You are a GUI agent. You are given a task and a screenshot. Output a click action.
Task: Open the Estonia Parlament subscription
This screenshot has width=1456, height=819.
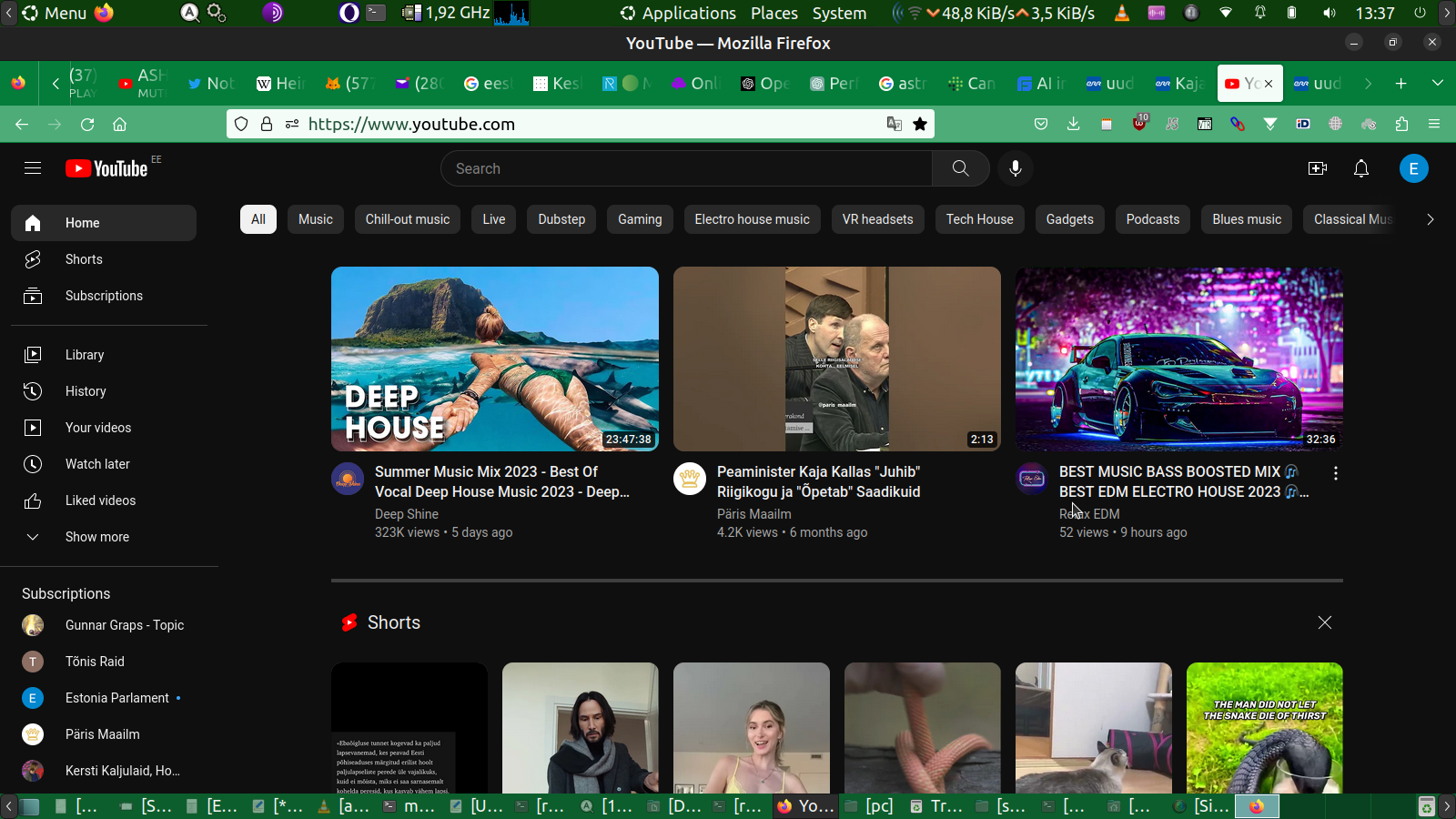click(116, 698)
